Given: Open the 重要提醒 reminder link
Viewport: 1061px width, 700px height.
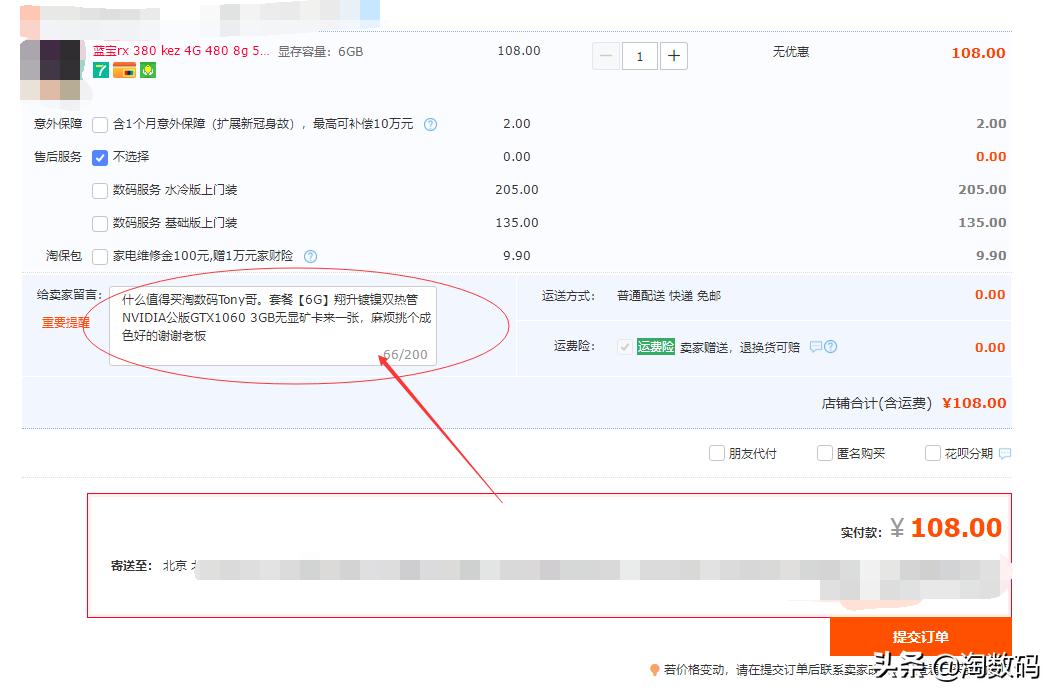Looking at the screenshot, I should [x=65, y=323].
